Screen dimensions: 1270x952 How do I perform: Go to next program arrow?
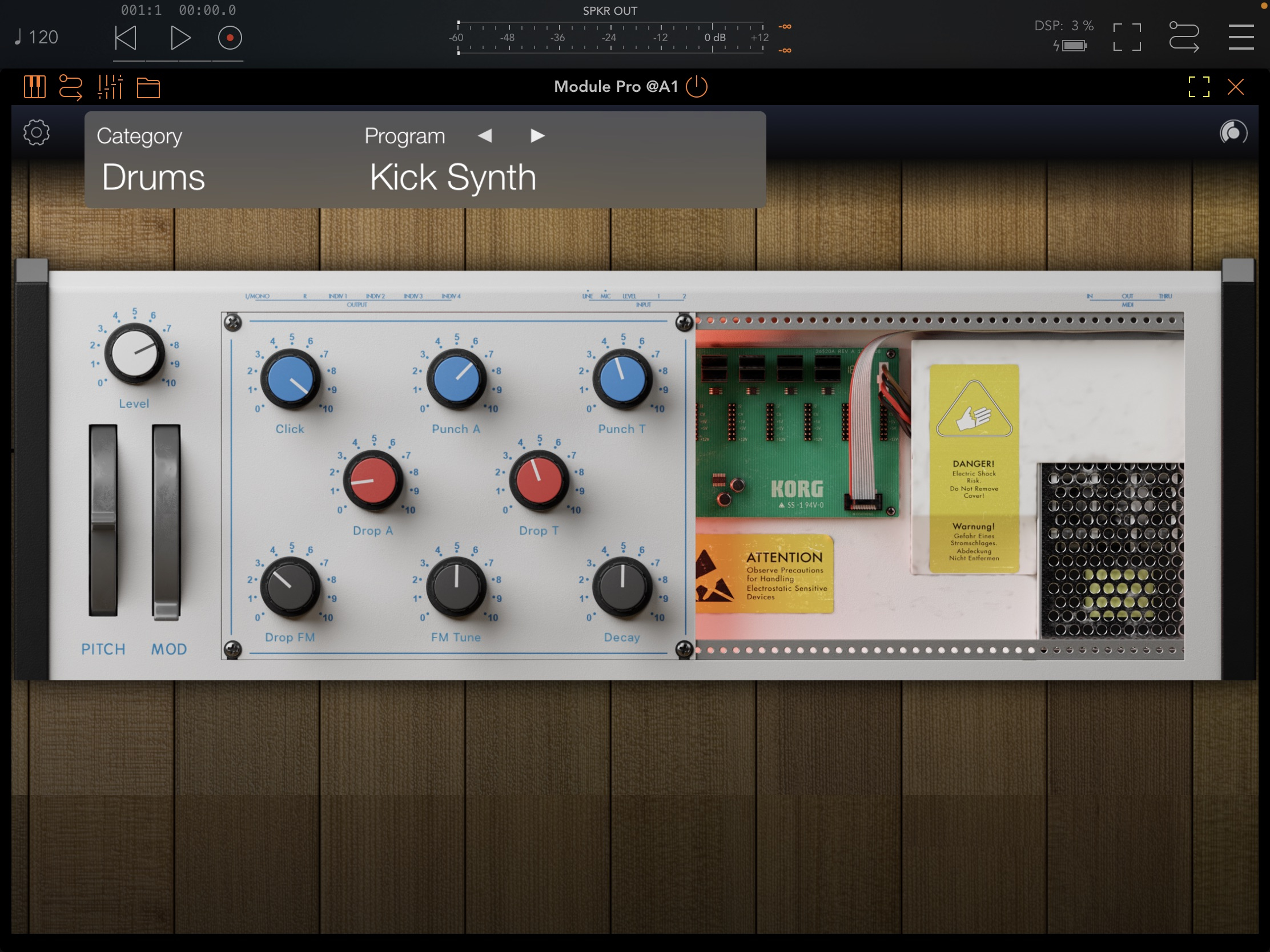pos(537,136)
